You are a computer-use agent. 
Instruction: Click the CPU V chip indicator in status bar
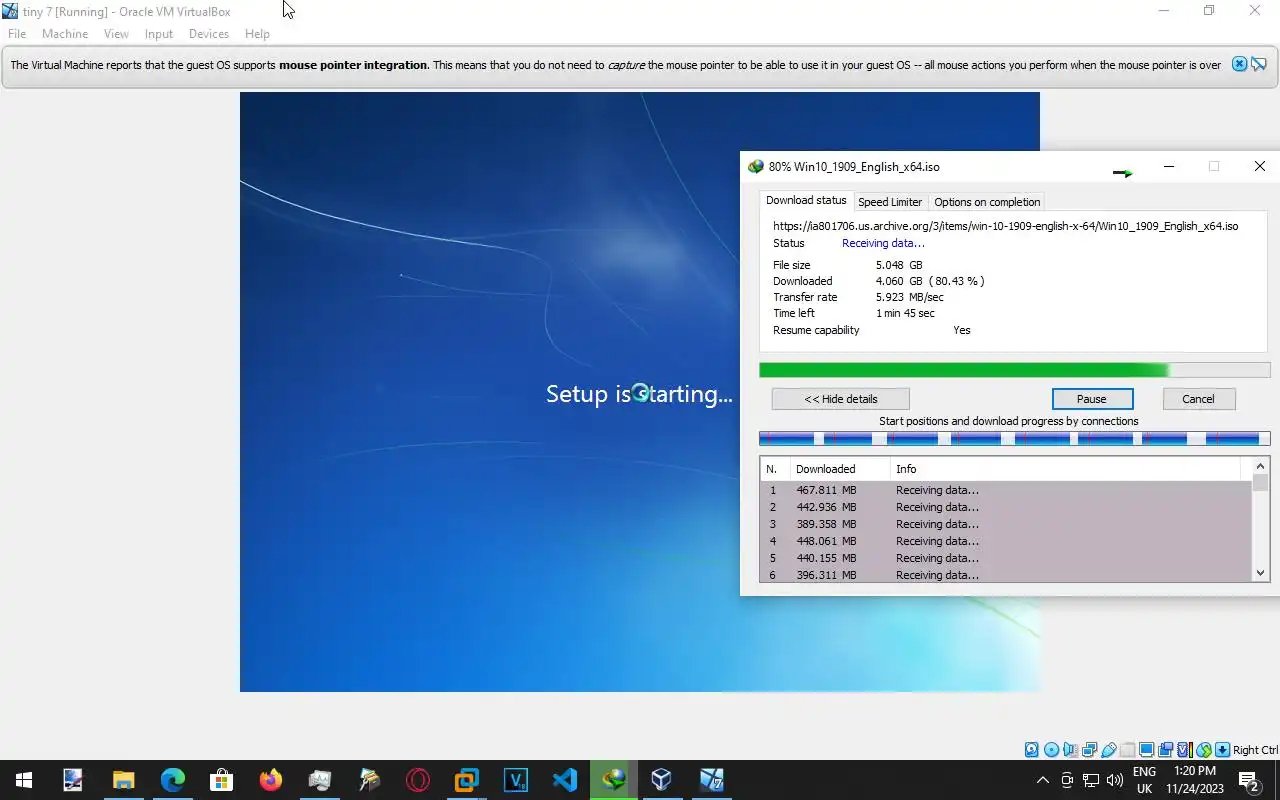[1184, 750]
